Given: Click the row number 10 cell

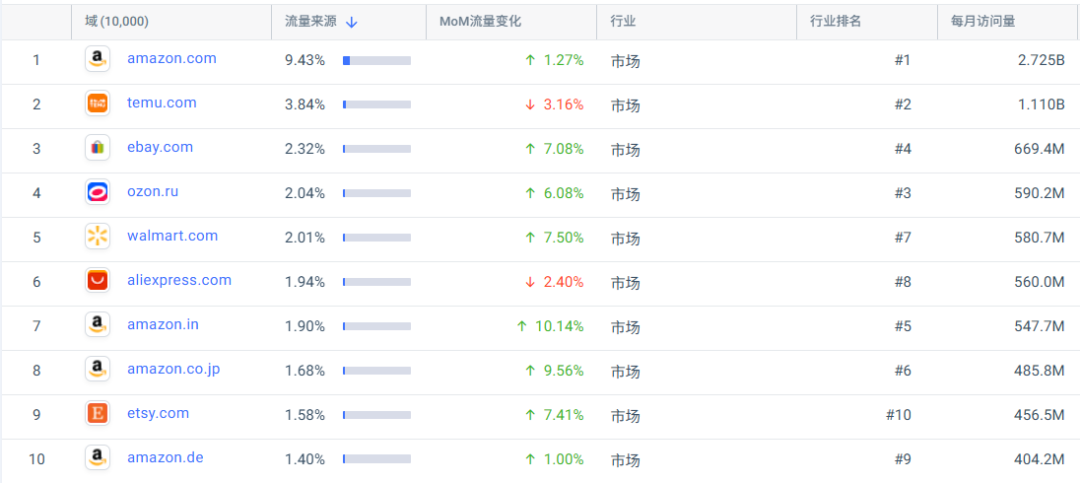Looking at the screenshot, I should point(37,459).
